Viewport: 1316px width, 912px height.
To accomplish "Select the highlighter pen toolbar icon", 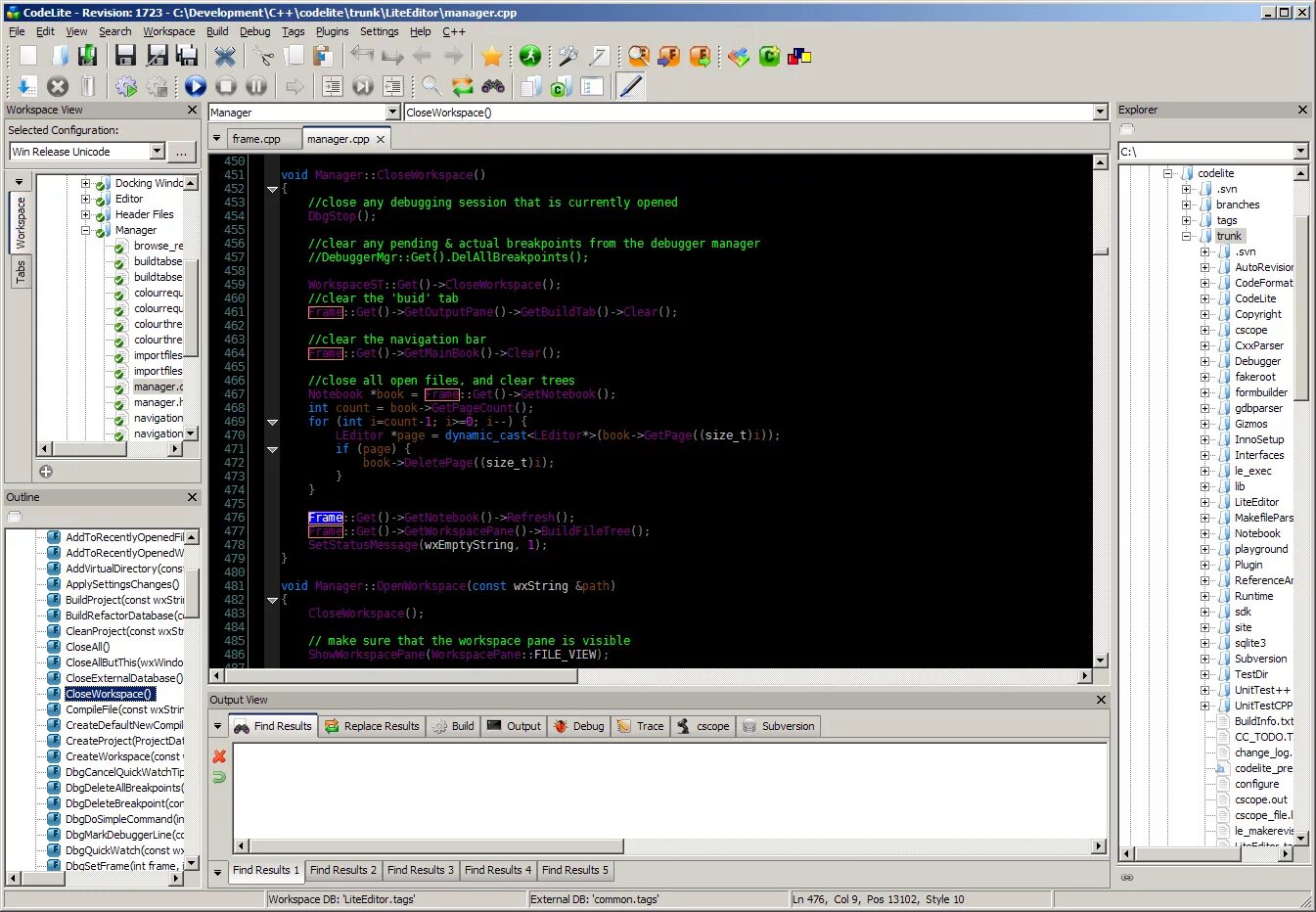I will click(x=629, y=86).
